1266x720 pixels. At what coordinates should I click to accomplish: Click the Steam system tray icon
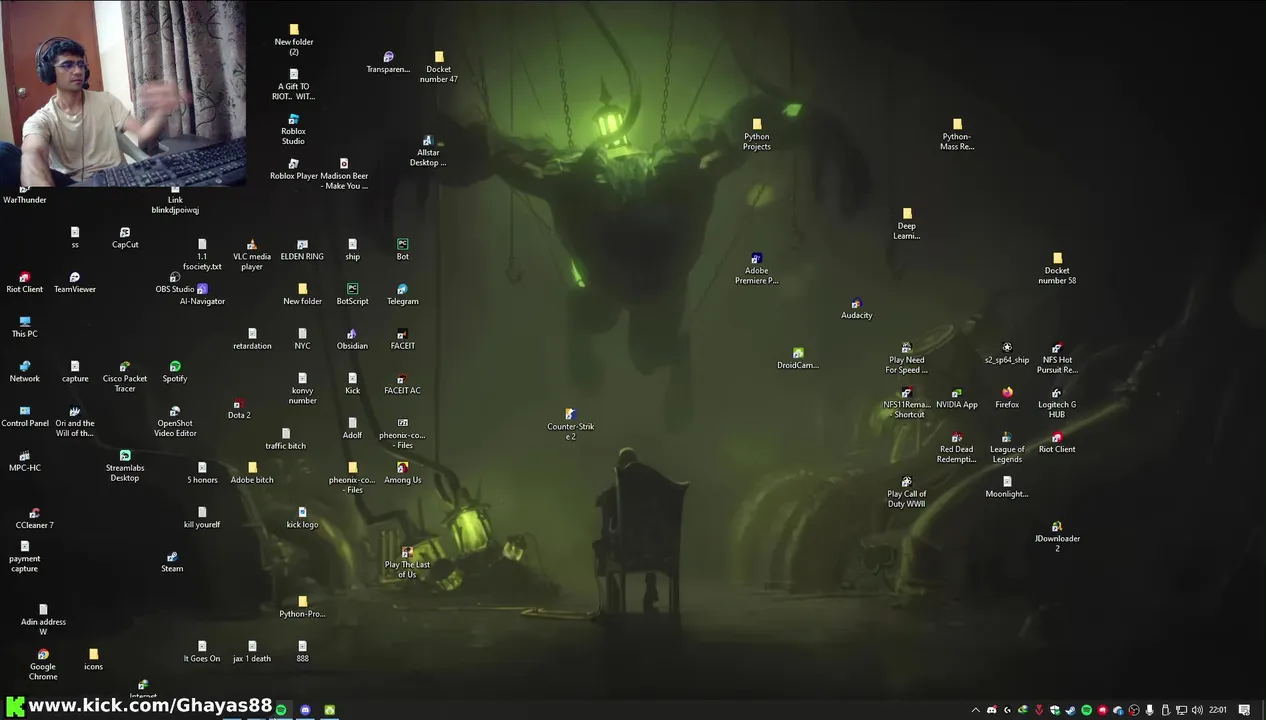(x=1070, y=710)
